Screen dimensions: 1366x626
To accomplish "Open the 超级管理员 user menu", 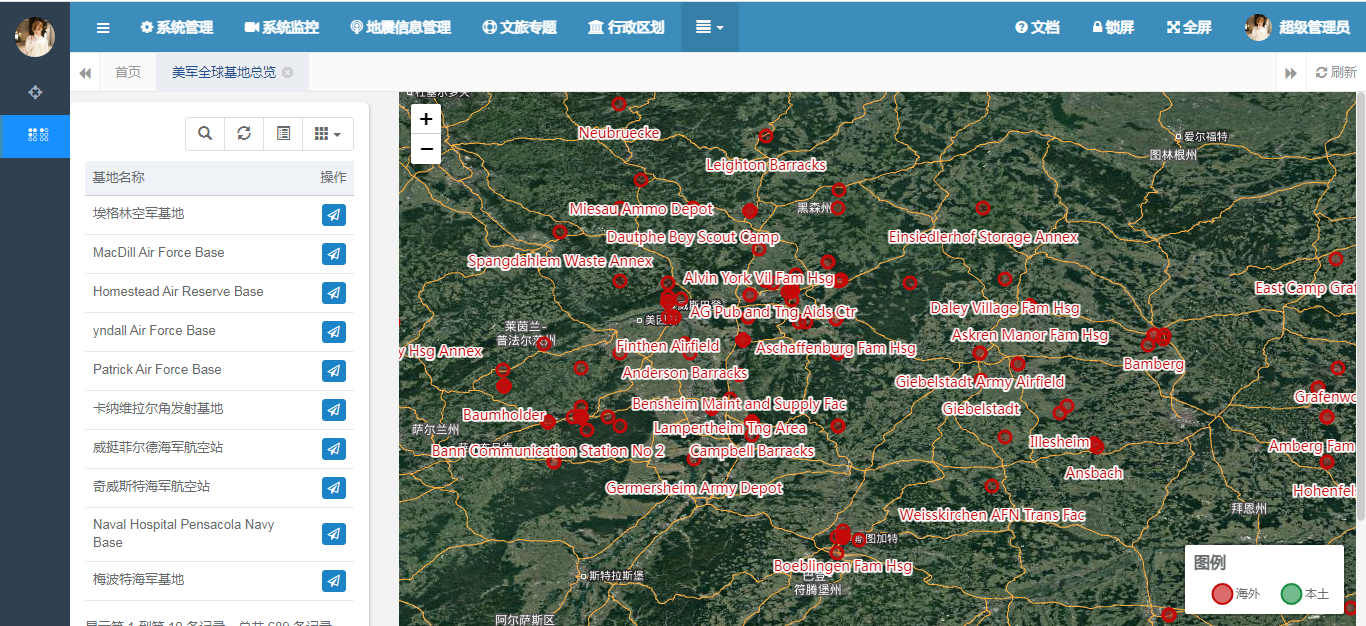I will (1299, 27).
